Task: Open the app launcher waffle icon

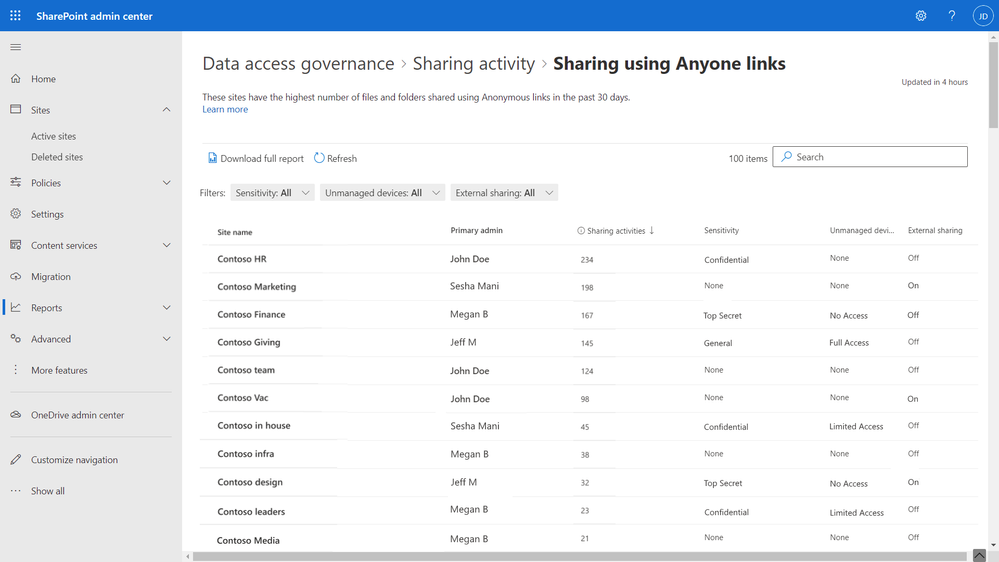Action: coord(15,15)
